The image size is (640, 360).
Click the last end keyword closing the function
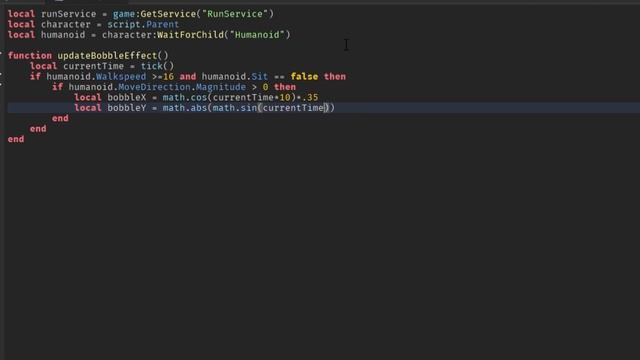(16, 139)
